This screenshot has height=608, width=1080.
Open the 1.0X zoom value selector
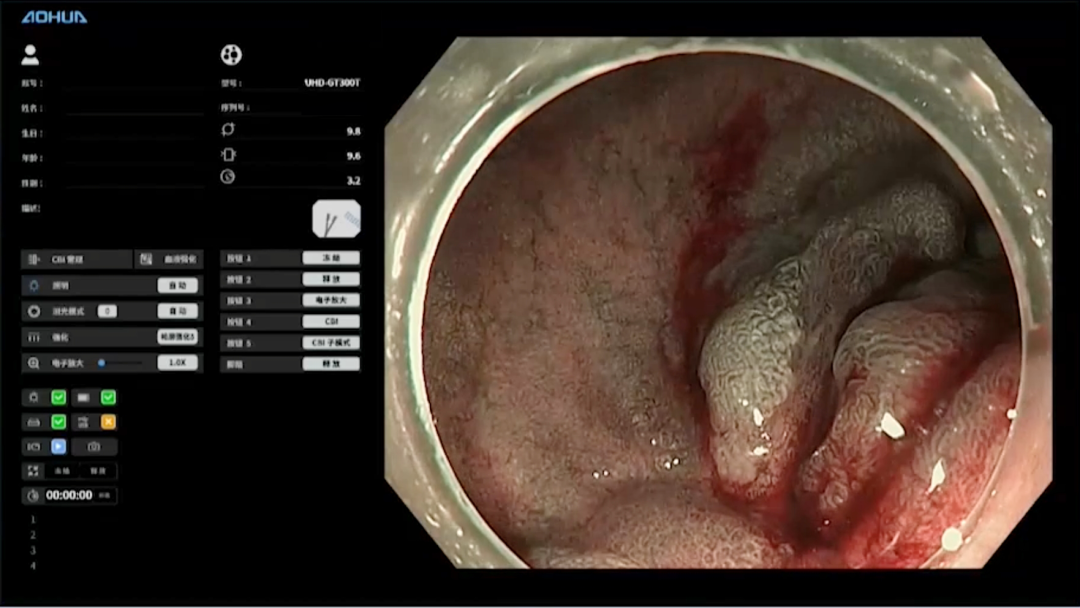(178, 363)
